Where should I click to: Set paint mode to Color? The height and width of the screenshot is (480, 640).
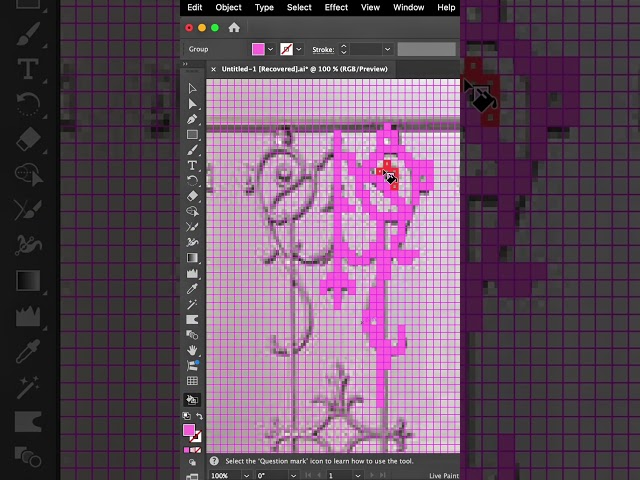click(187, 450)
